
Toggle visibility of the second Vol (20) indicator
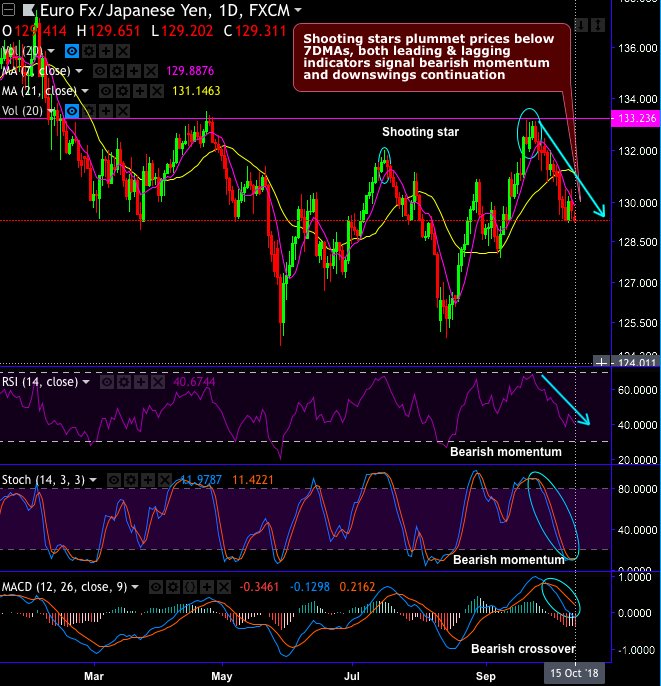72,111
